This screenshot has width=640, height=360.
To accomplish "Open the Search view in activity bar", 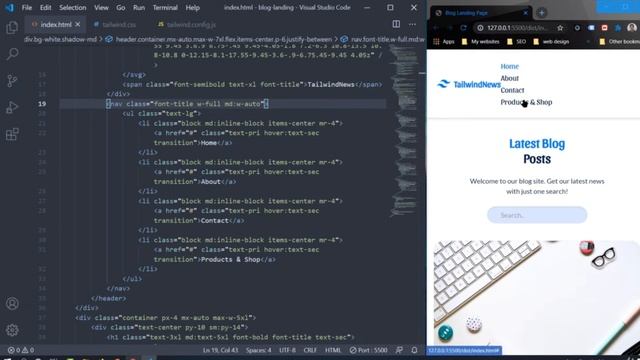I will click(x=12, y=54).
